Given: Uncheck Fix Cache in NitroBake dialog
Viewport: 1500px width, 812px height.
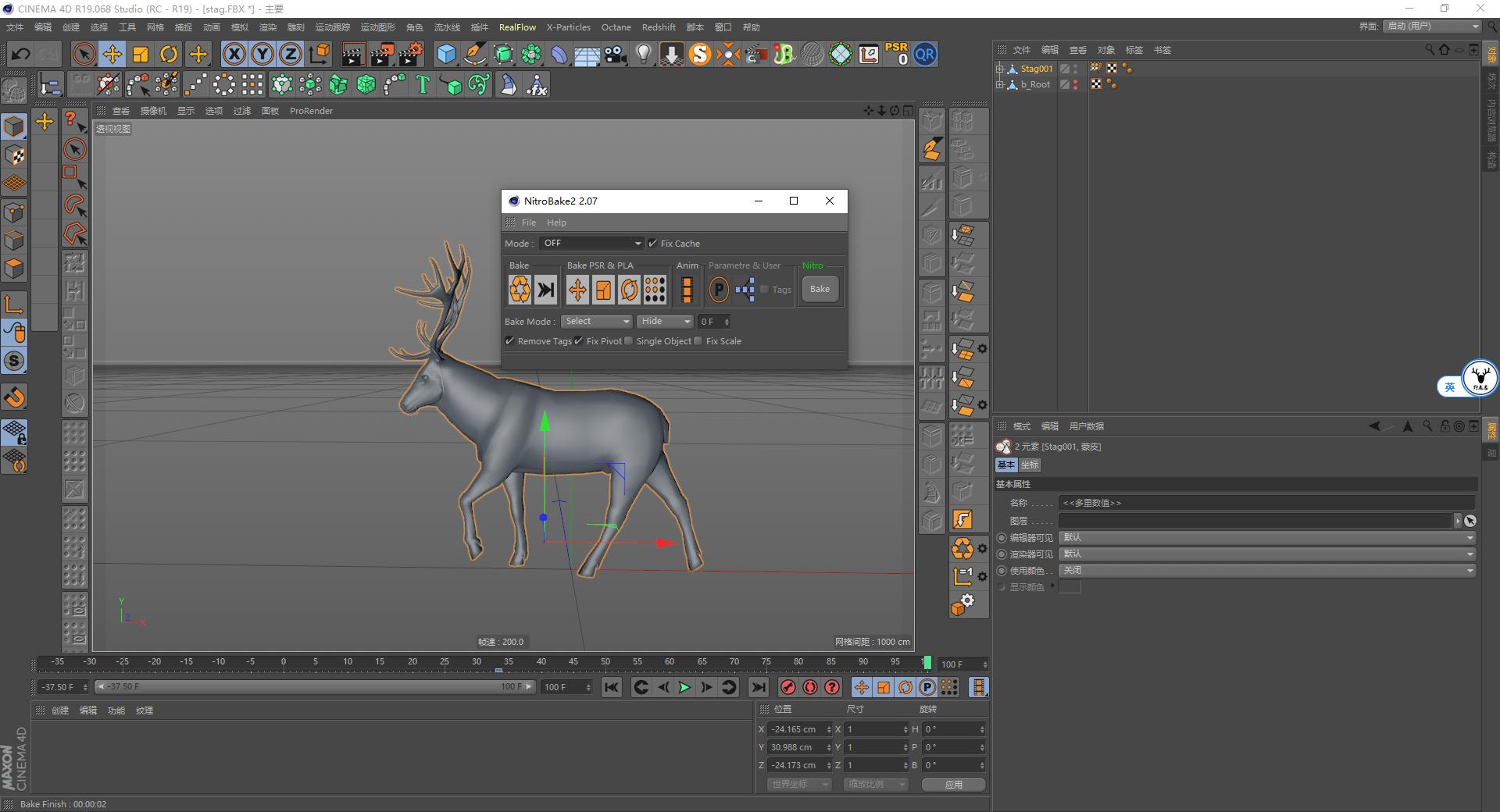Looking at the screenshot, I should tap(653, 243).
